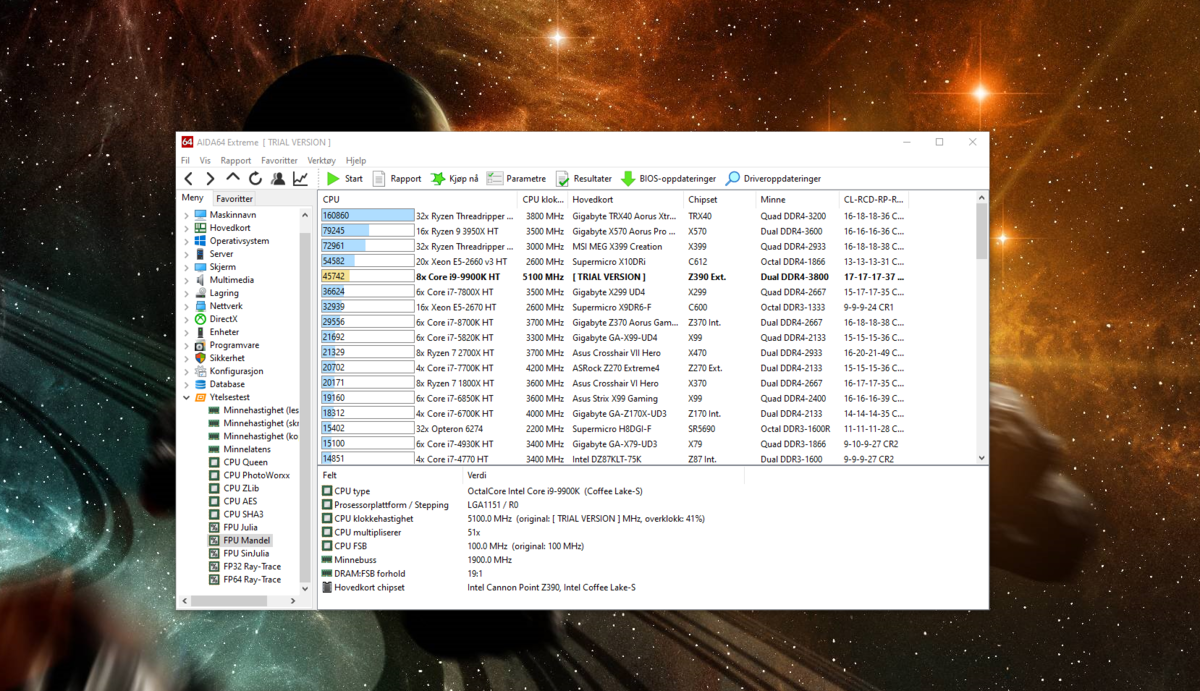The width and height of the screenshot is (1200, 691).
Task: Open the Vis menu
Action: (205, 160)
